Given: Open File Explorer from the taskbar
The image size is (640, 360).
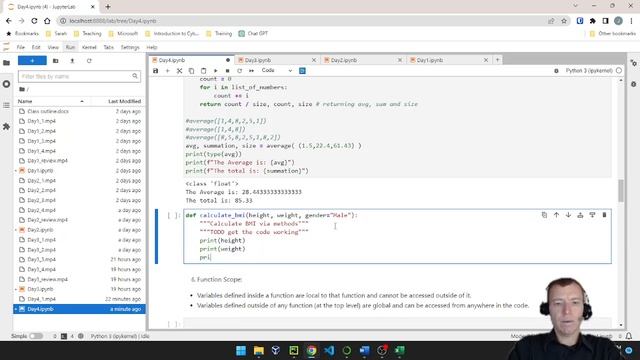Looking at the screenshot, I should click(258, 351).
